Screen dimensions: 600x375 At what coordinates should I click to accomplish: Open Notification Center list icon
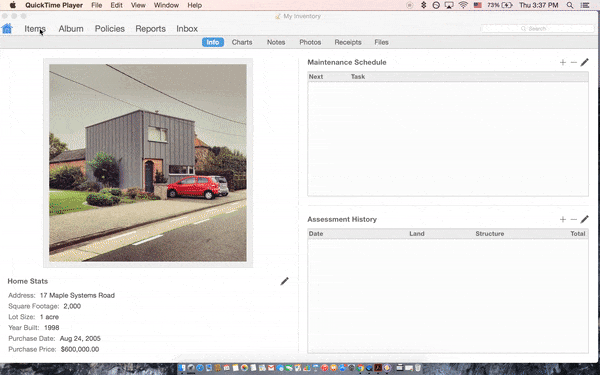[x=585, y=5]
